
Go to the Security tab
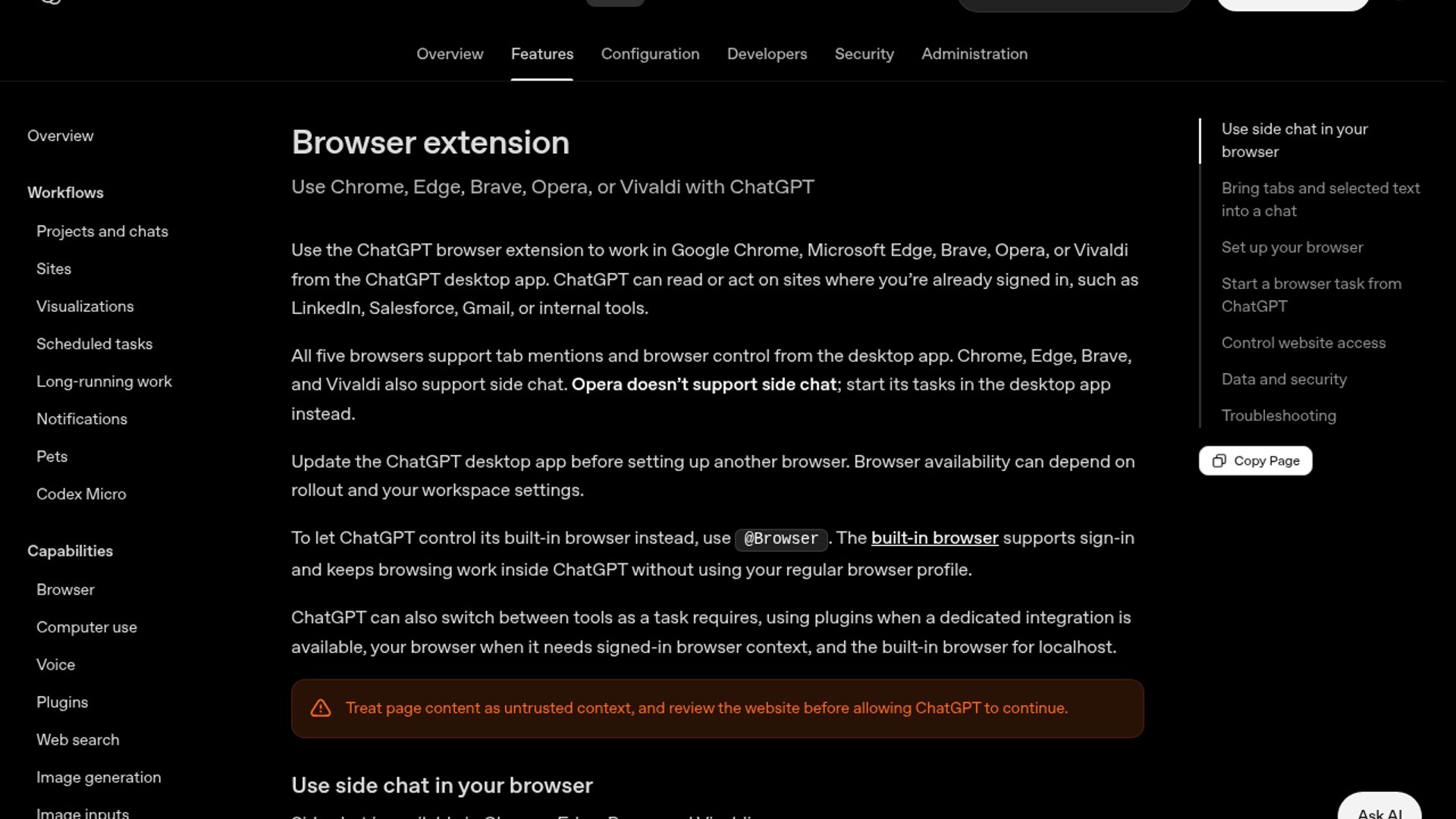(864, 54)
